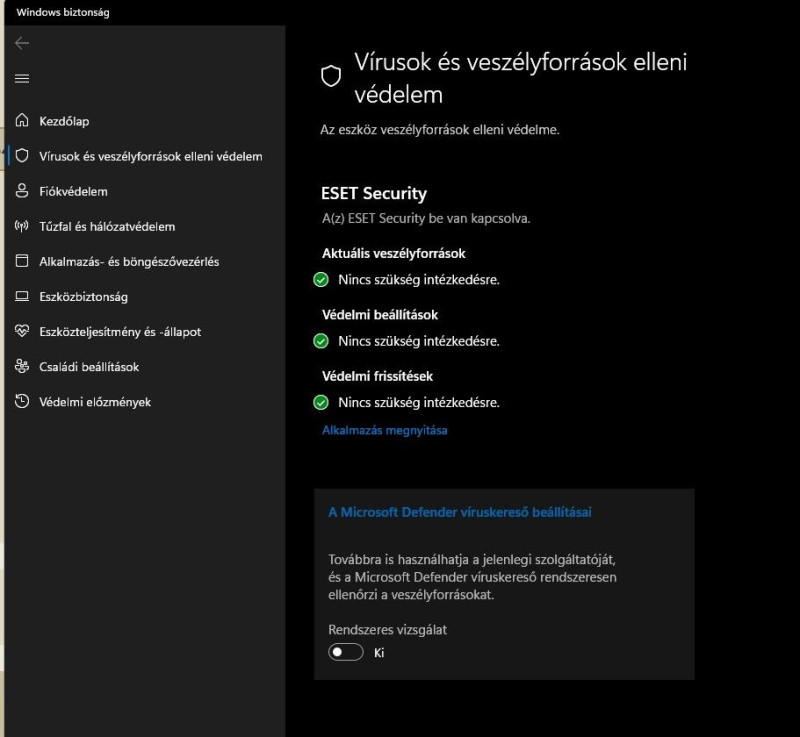Image resolution: width=800 pixels, height=737 pixels.
Task: Toggle the Rendszeres vizsgálat switch
Action: (x=346, y=652)
